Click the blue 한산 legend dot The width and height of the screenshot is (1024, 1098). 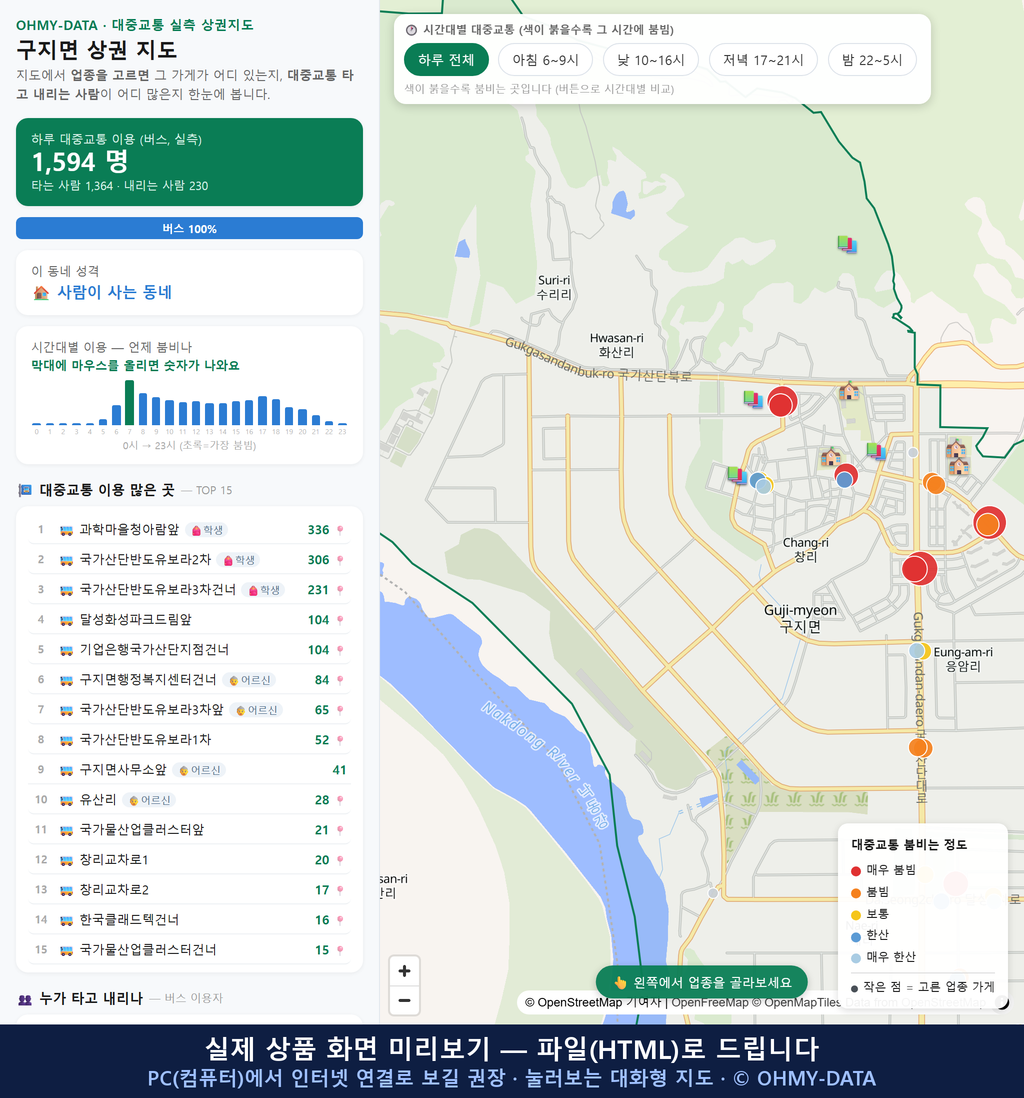click(855, 936)
